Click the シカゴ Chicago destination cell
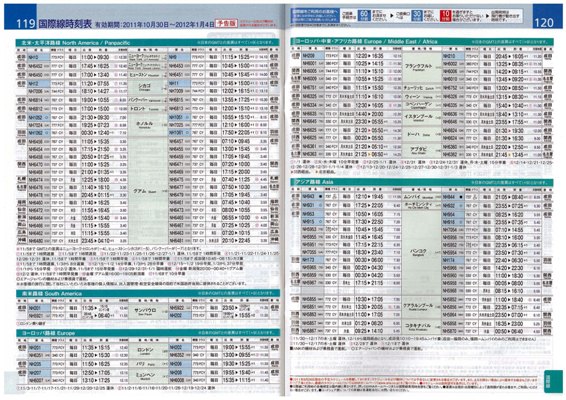The height and width of the screenshot is (400, 566). 148,87
